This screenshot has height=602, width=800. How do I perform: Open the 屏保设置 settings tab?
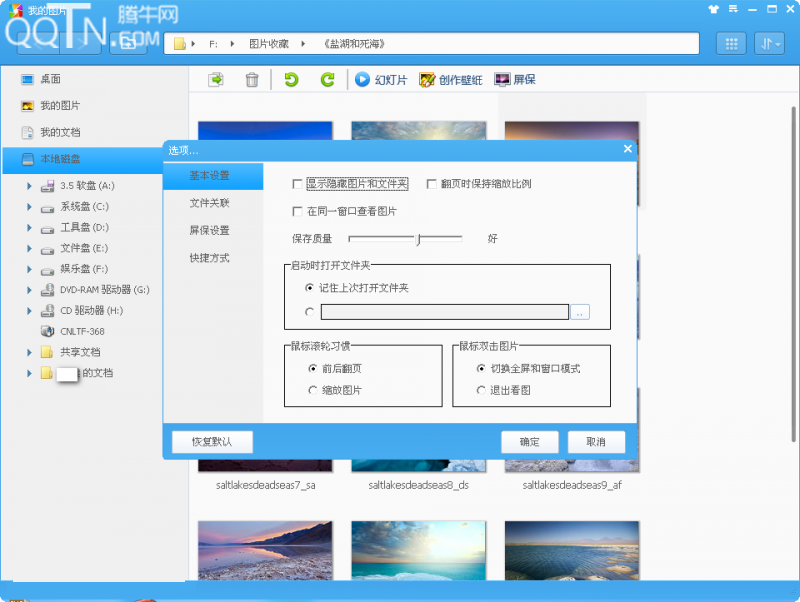pyautogui.click(x=210, y=230)
